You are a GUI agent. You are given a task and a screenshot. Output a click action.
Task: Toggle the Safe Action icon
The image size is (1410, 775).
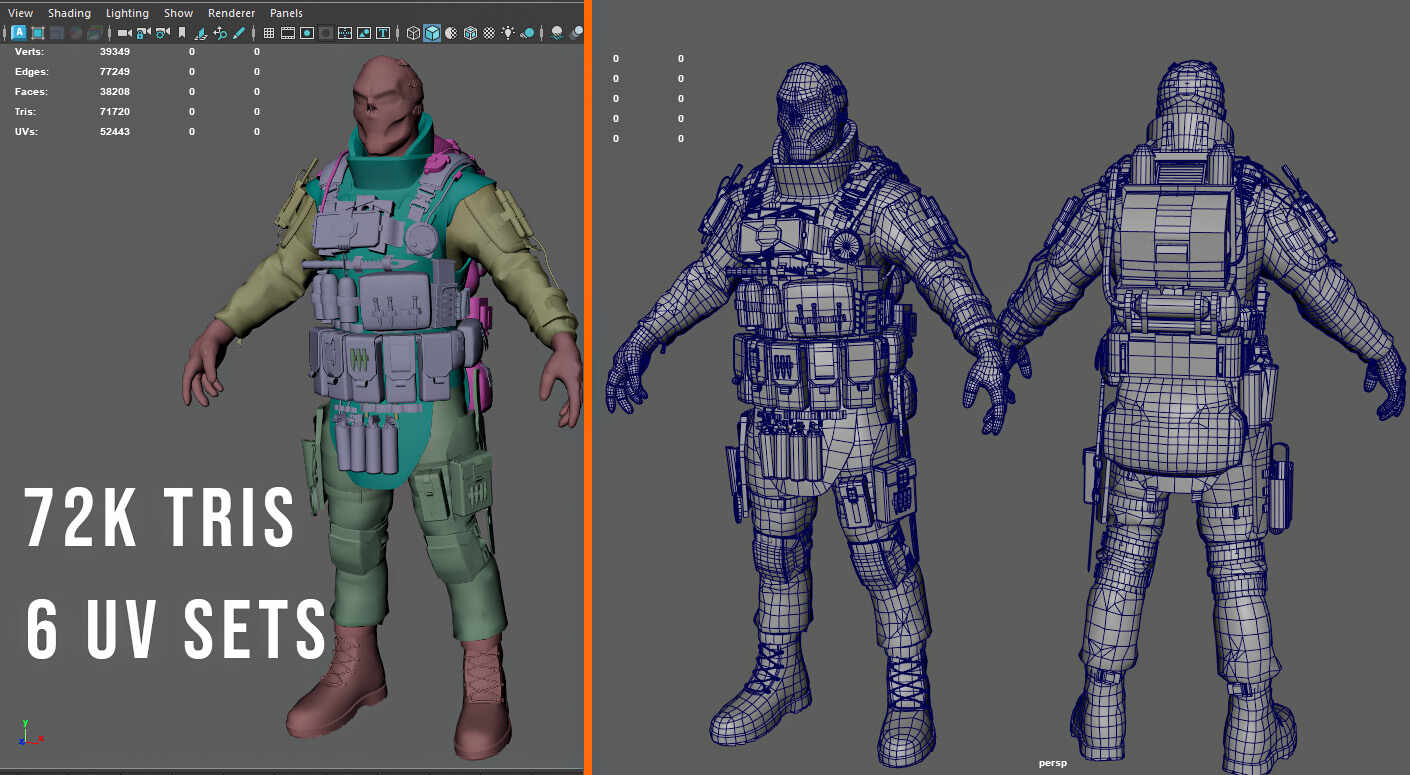coord(364,33)
